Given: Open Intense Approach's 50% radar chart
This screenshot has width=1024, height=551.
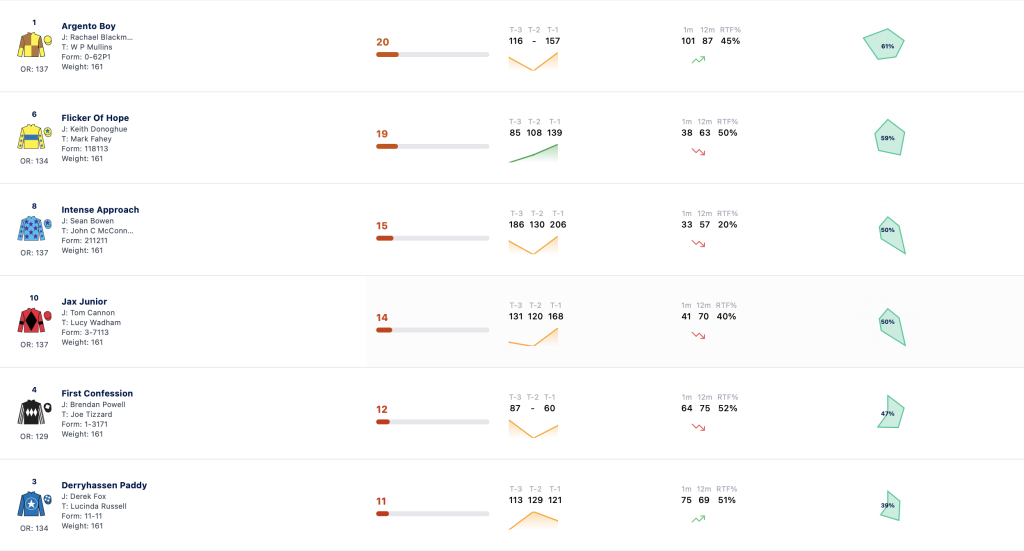Looking at the screenshot, I should click(892, 235).
